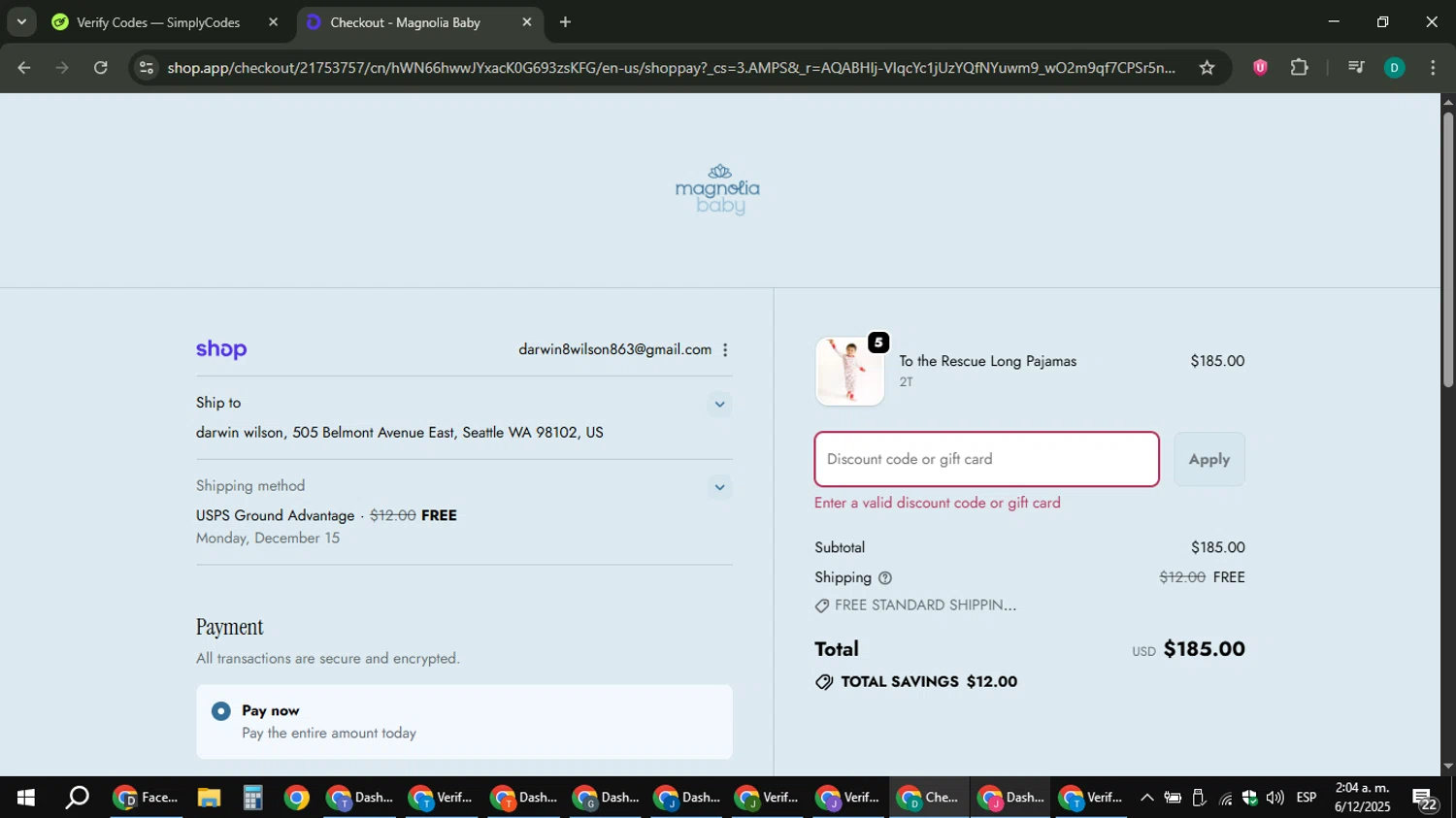Image resolution: width=1456 pixels, height=818 pixels.
Task: Open the tab search dropdown
Action: (21, 21)
